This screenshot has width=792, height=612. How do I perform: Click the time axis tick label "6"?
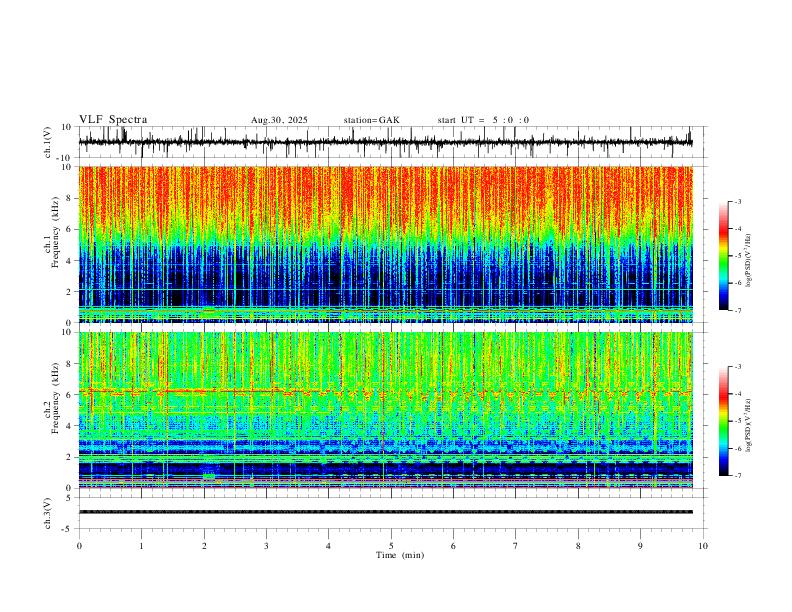[x=453, y=546]
